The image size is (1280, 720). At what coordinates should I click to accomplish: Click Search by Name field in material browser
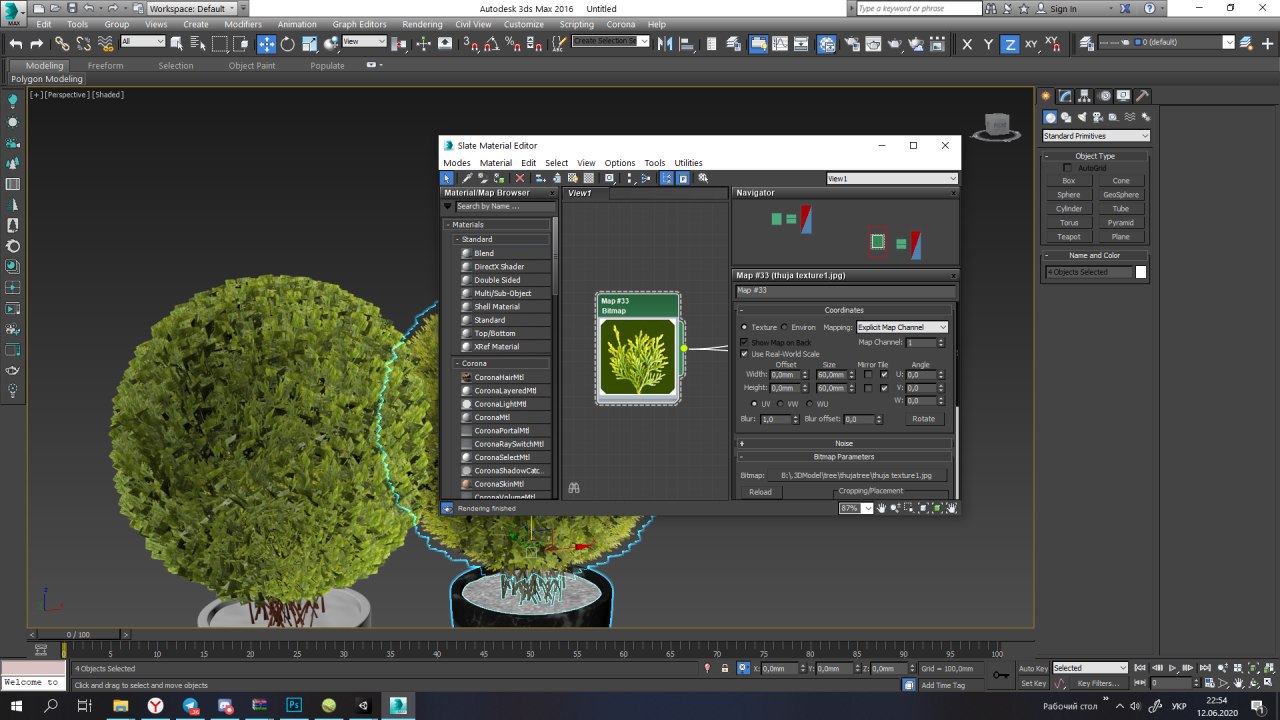coord(504,206)
